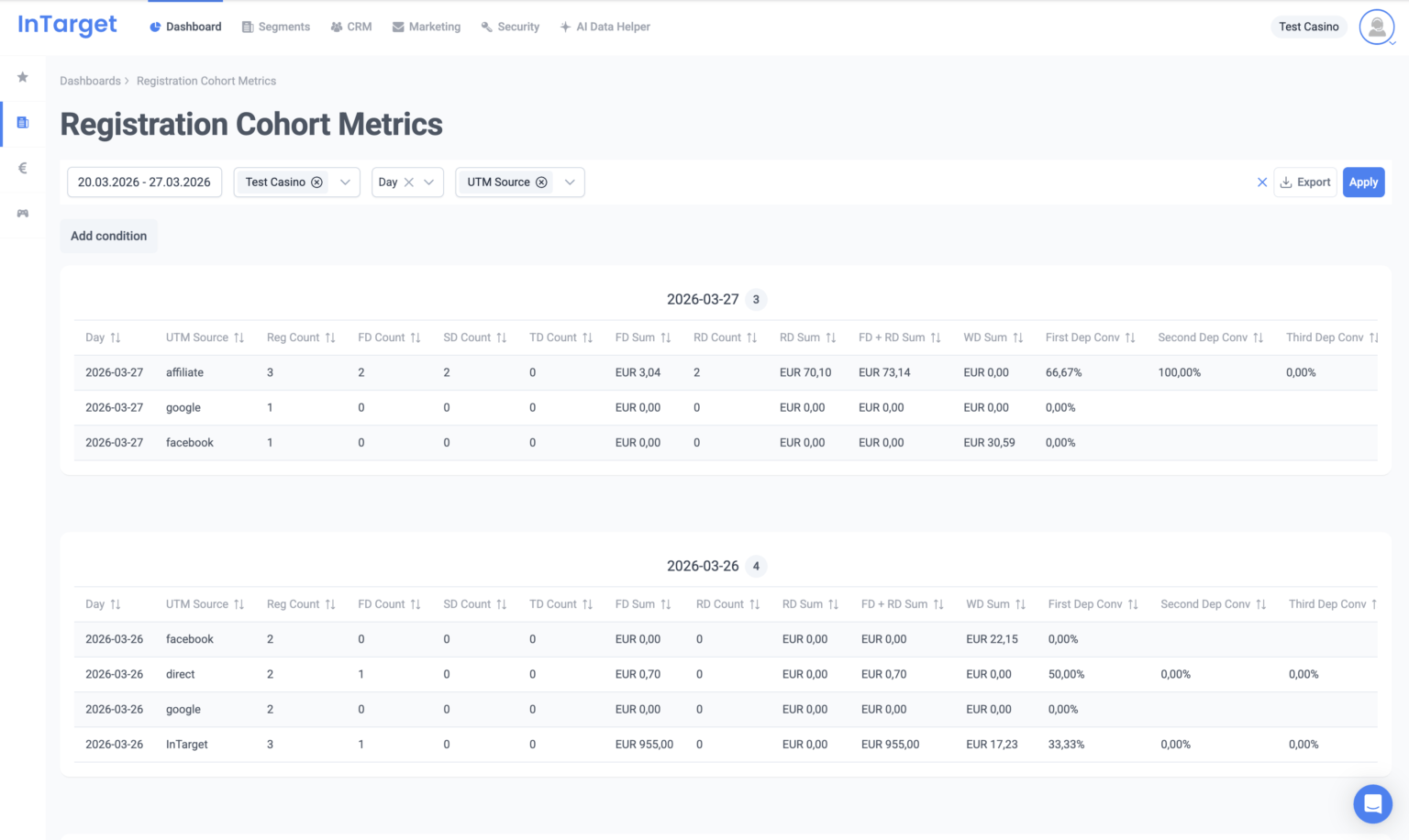Clear the Day grouping selection
This screenshot has width=1409, height=840.
[409, 182]
